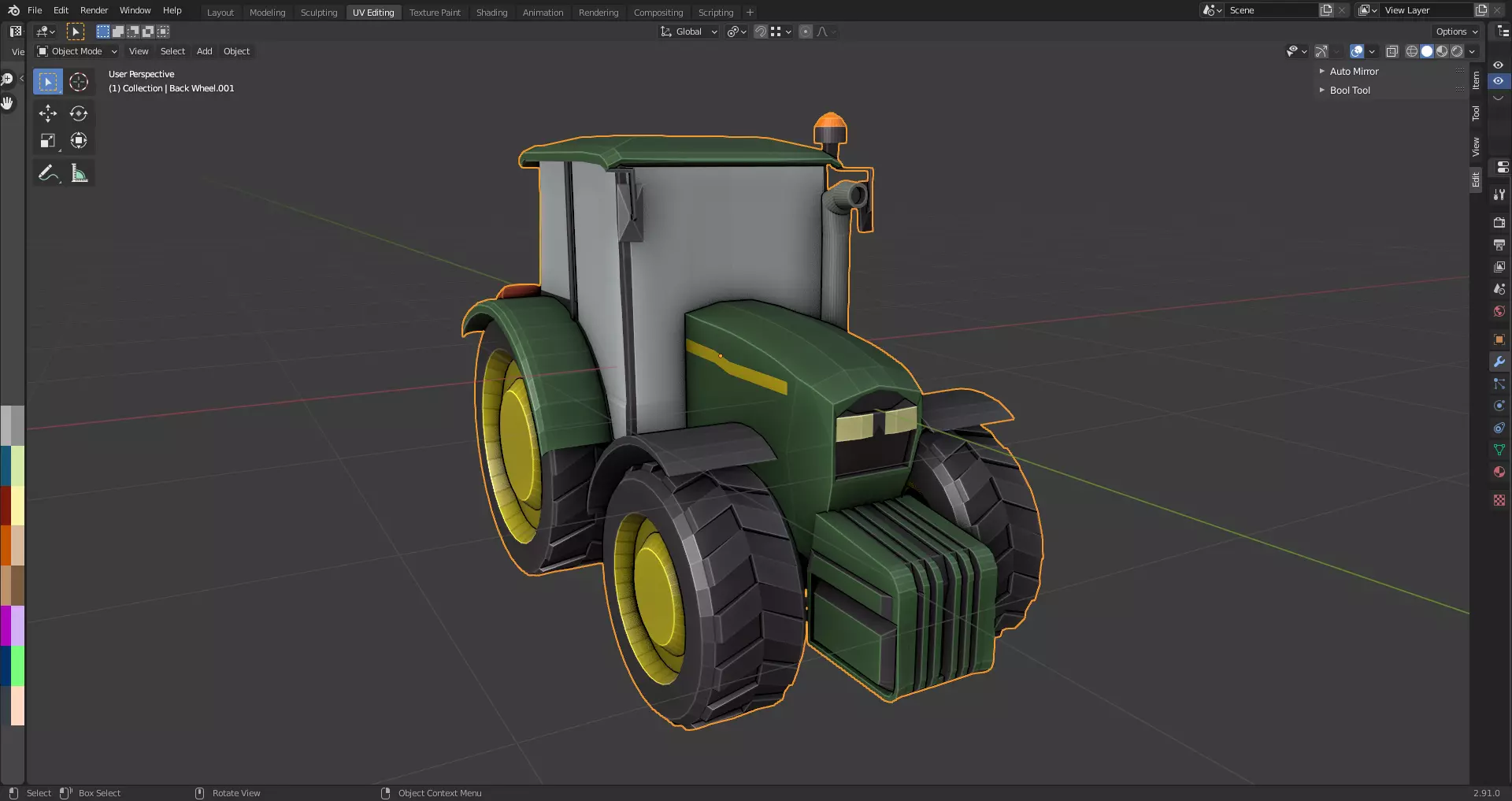Toggle X-Ray mode
This screenshot has height=801, width=1512.
point(1392,51)
